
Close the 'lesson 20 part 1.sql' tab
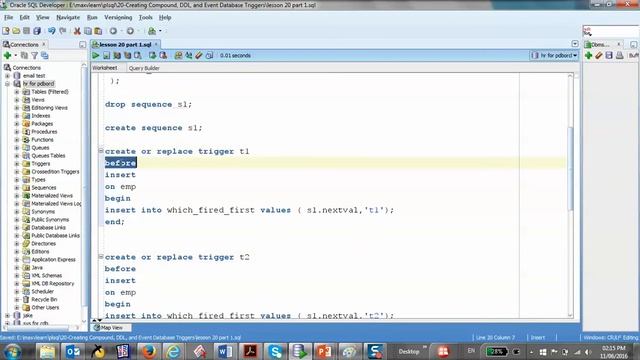(x=156, y=44)
